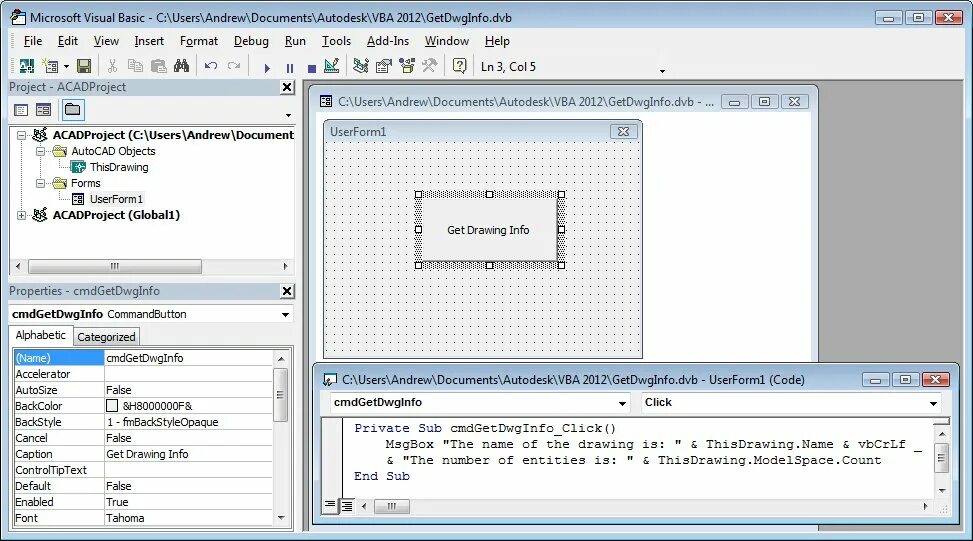Click the Undo arrow icon

pos(211,66)
